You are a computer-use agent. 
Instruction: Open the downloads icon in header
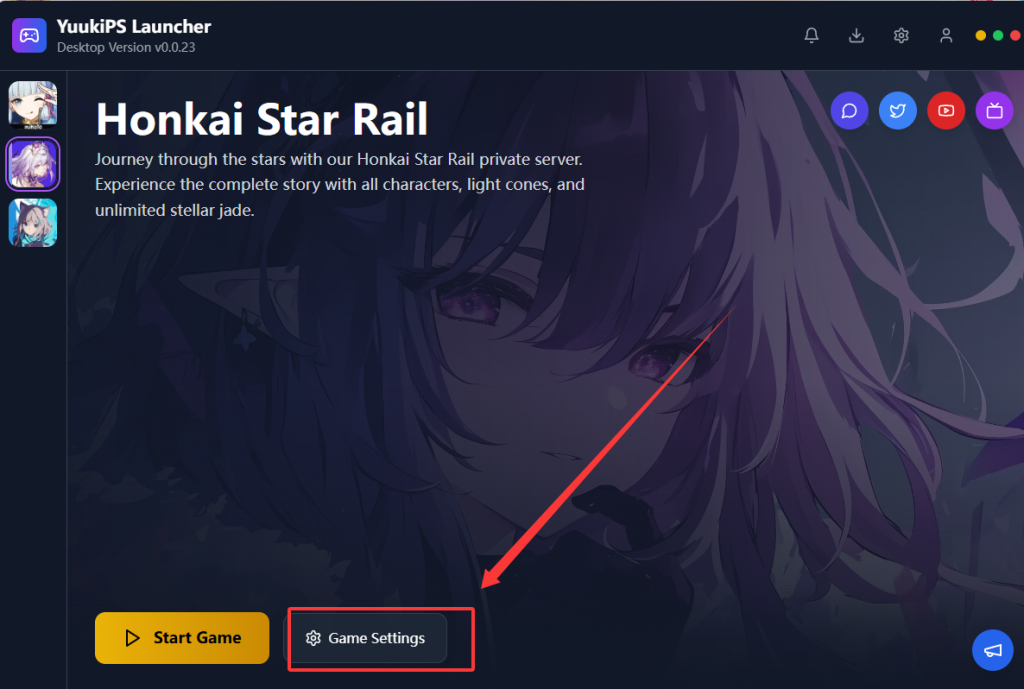856,35
